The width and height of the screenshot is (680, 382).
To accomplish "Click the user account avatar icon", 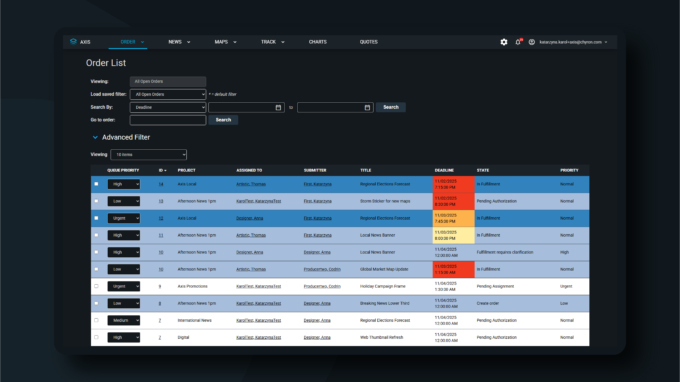I will point(532,42).
